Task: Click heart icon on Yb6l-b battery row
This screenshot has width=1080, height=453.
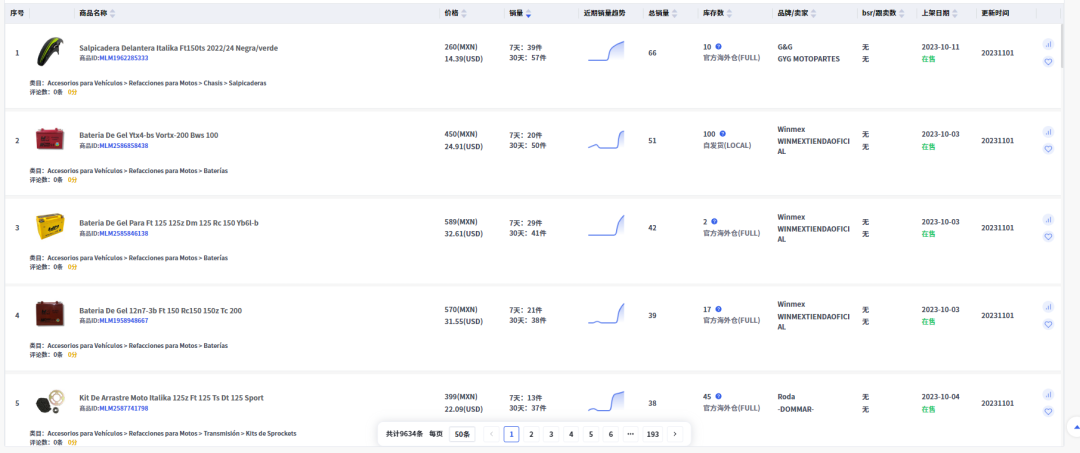Action: pyautogui.click(x=1048, y=237)
